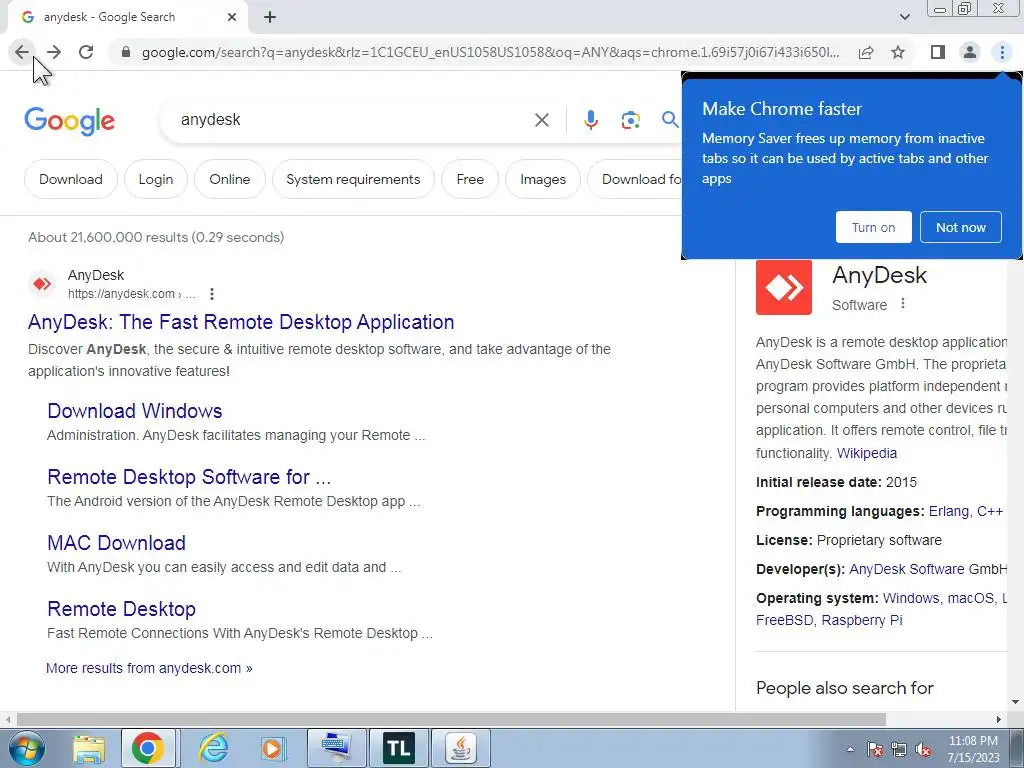Image resolution: width=1024 pixels, height=768 pixels.
Task: Clear the search box with the X icon
Action: point(541,120)
